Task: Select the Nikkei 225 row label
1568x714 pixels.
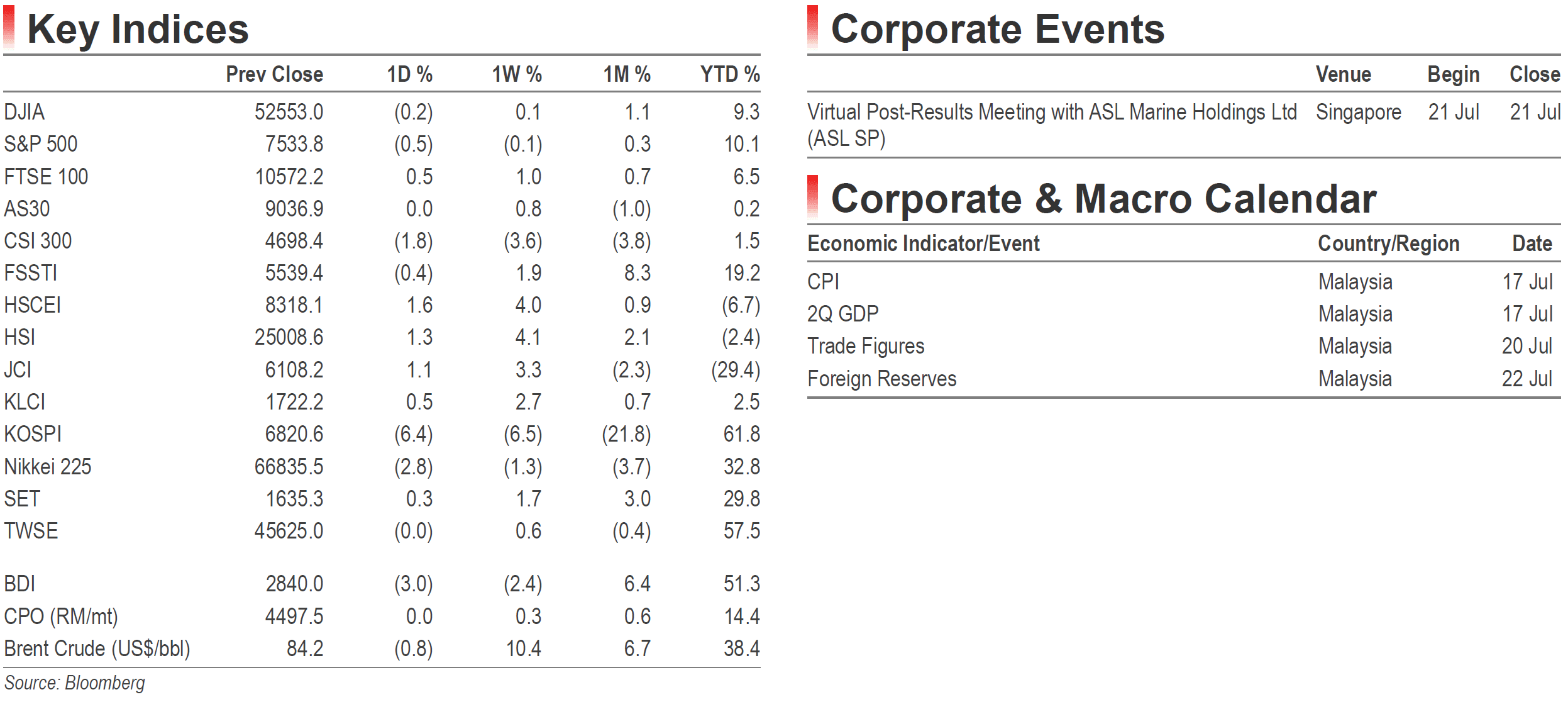Action: click(48, 467)
